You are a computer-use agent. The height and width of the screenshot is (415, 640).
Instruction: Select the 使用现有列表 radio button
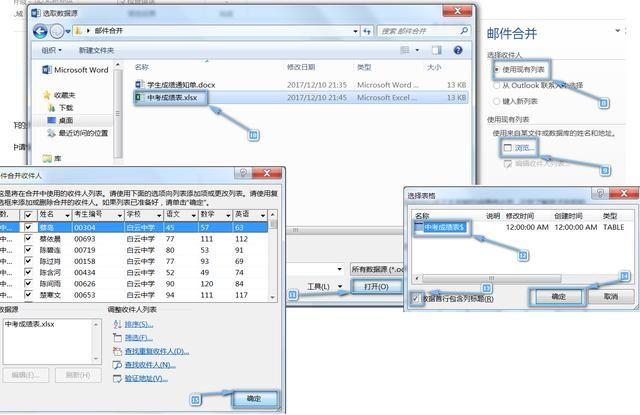coord(496,70)
